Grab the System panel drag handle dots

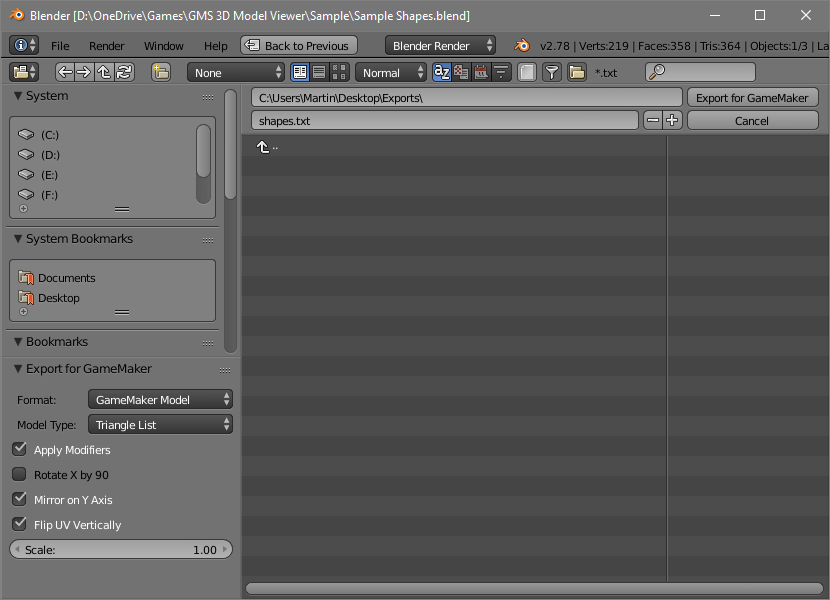[208, 97]
